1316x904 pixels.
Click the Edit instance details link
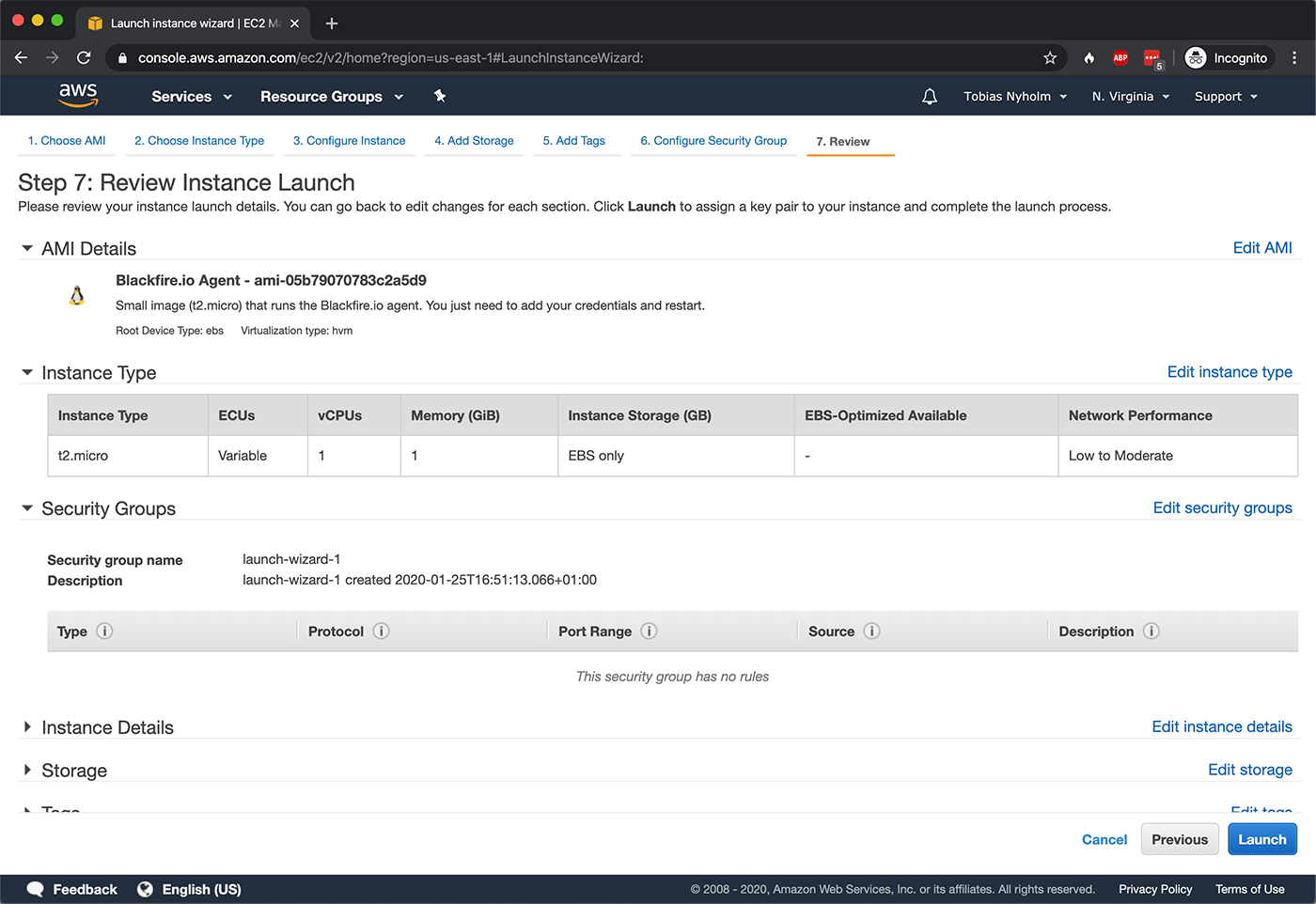coord(1222,726)
